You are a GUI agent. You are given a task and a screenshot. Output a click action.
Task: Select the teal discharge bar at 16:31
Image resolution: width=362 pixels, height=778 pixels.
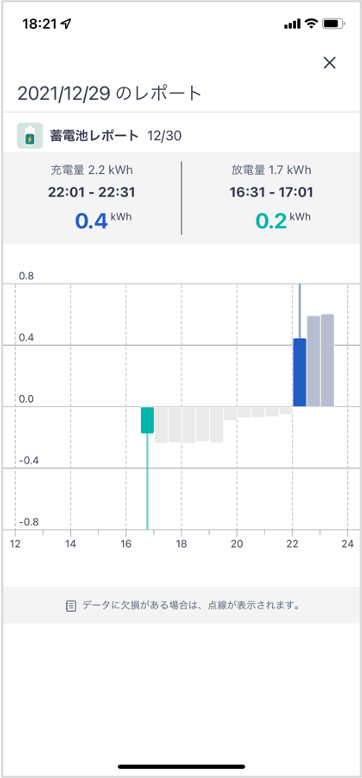[147, 420]
